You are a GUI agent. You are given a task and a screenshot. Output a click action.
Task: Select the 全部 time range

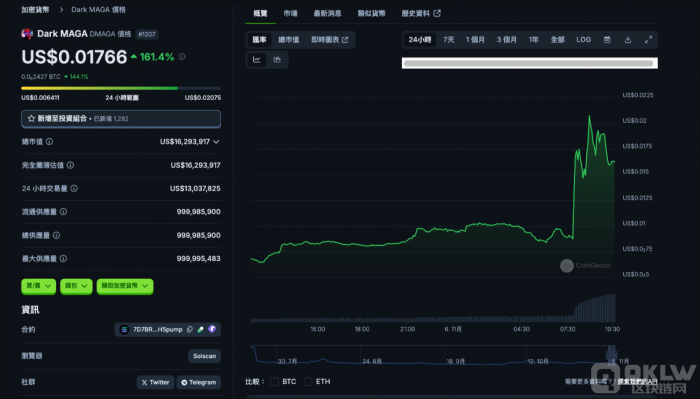558,40
